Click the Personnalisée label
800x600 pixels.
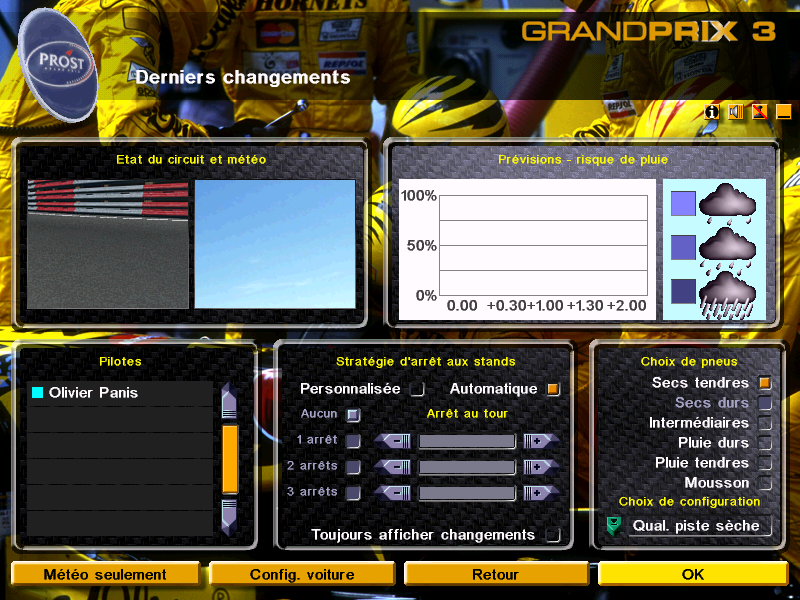[x=350, y=389]
